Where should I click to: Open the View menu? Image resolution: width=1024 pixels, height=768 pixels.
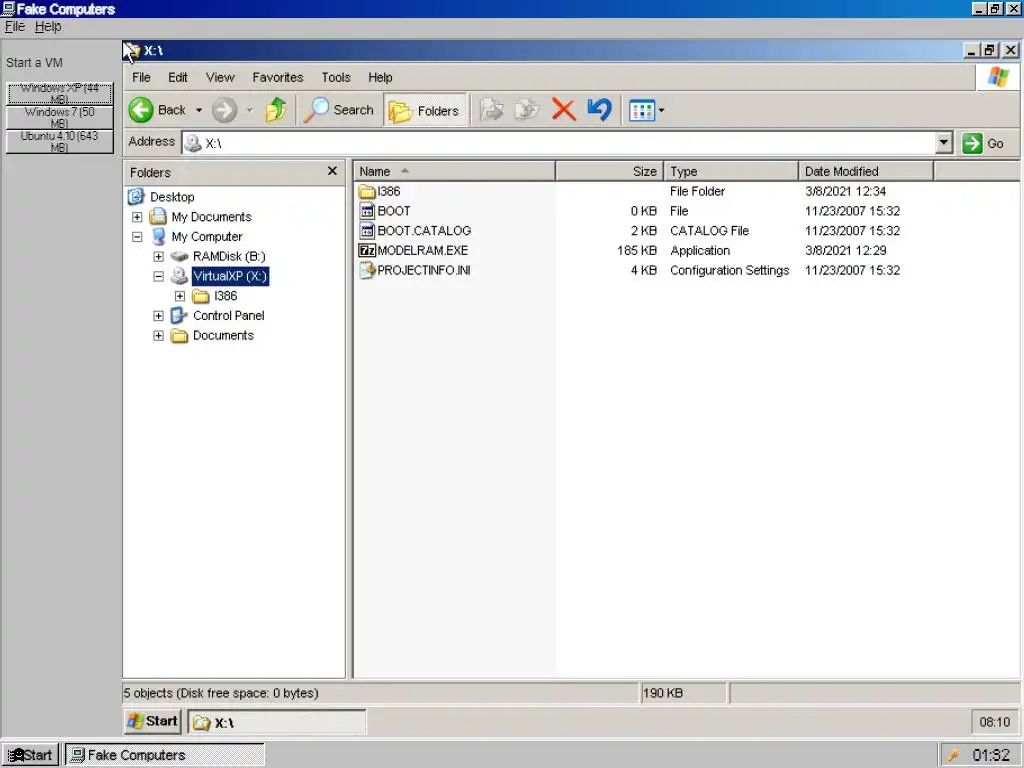(x=220, y=77)
